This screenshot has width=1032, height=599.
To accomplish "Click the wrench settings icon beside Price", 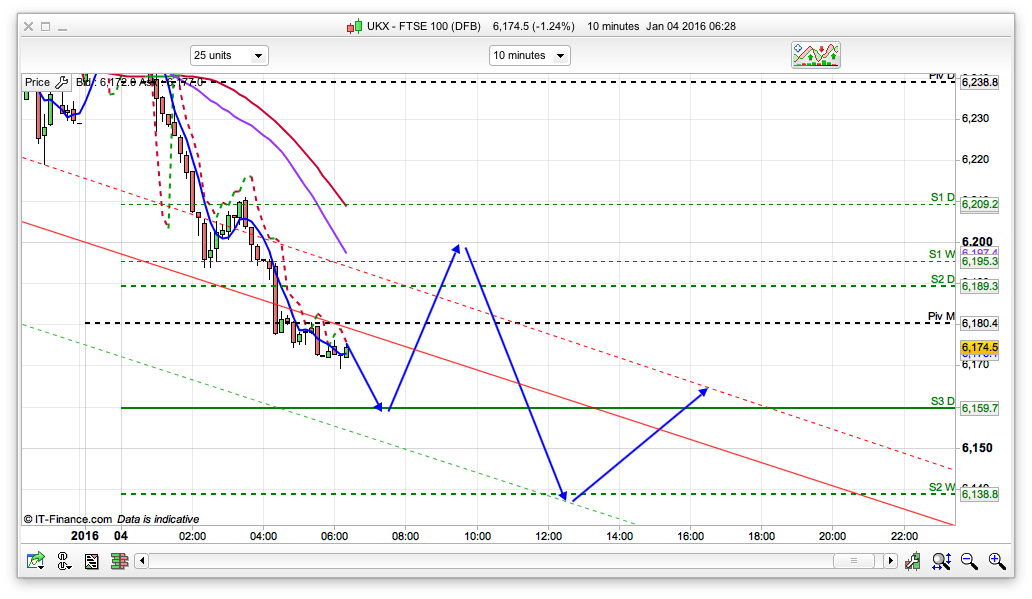I will tap(60, 82).
